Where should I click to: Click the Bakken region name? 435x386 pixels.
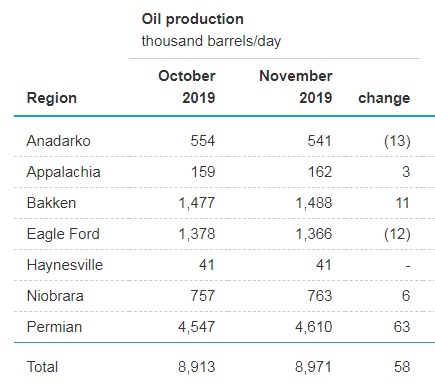click(51, 203)
